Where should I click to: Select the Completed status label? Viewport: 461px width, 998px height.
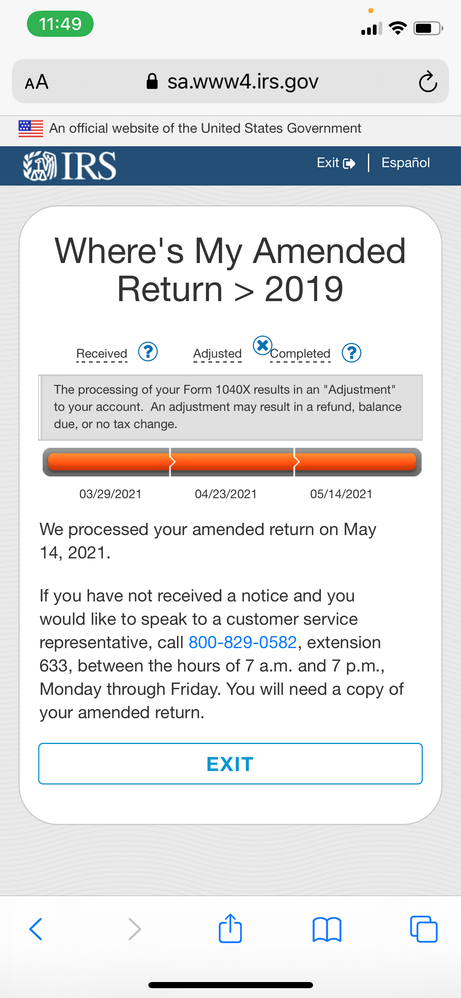click(x=300, y=354)
